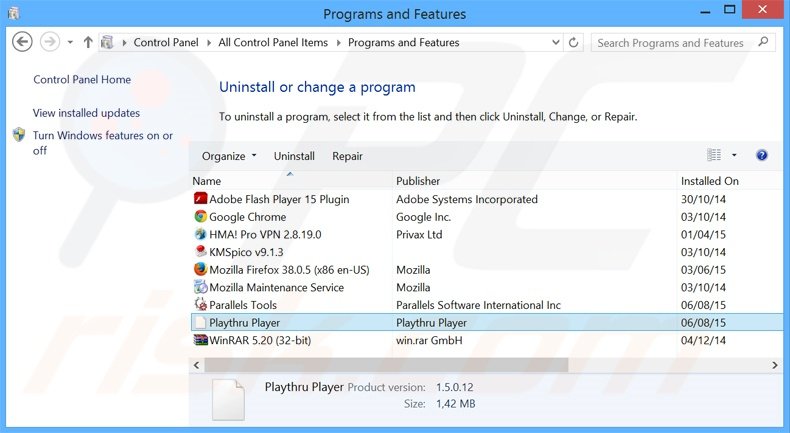Click the Back navigation arrow
Viewport: 790px width, 433px height.
[x=22, y=43]
